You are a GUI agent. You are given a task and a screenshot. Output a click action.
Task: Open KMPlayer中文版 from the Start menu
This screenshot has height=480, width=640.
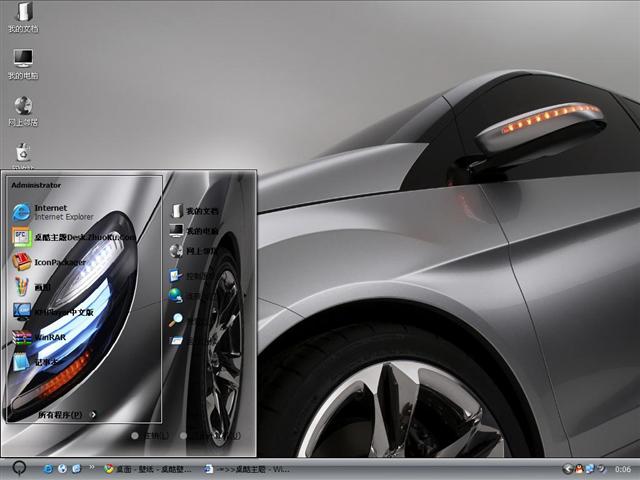point(53,312)
